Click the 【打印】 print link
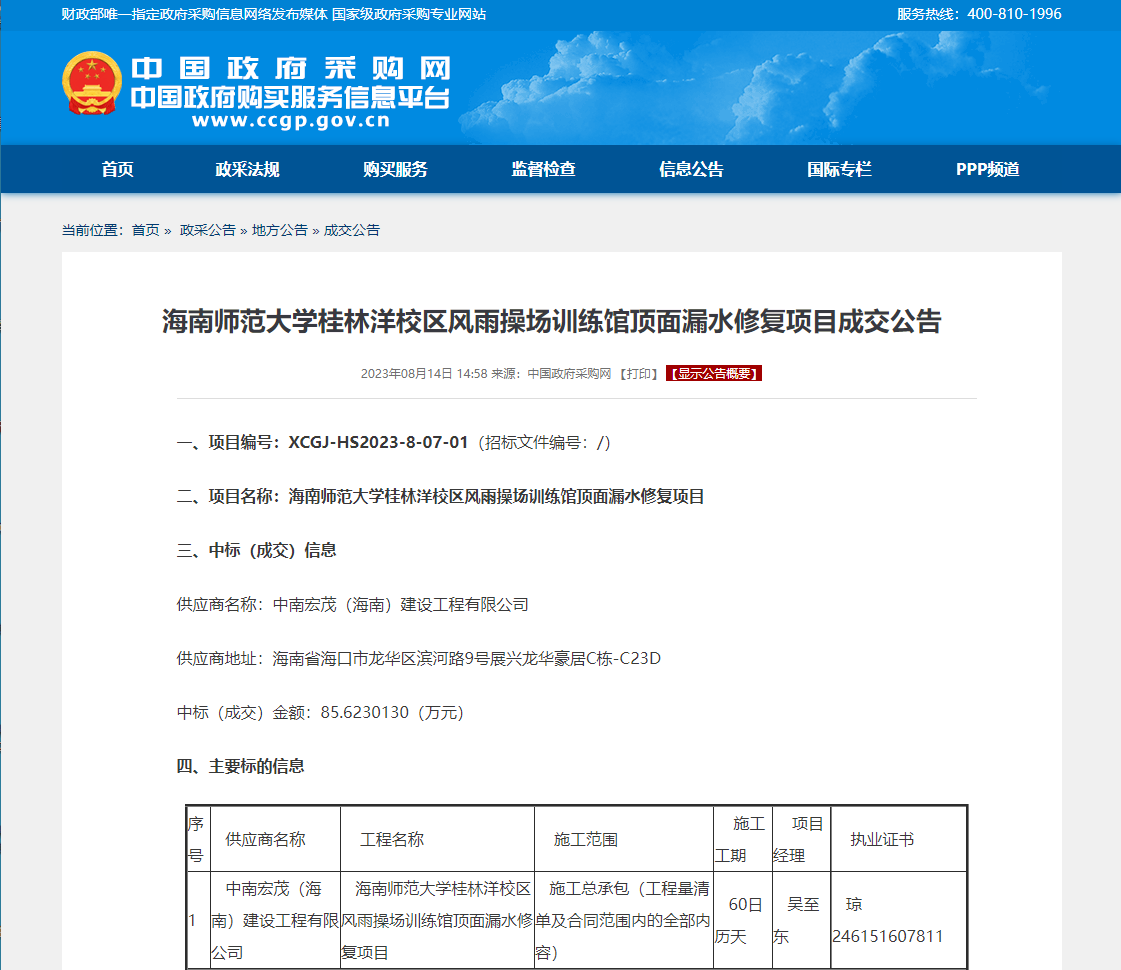Image resolution: width=1121 pixels, height=970 pixels. [x=638, y=374]
